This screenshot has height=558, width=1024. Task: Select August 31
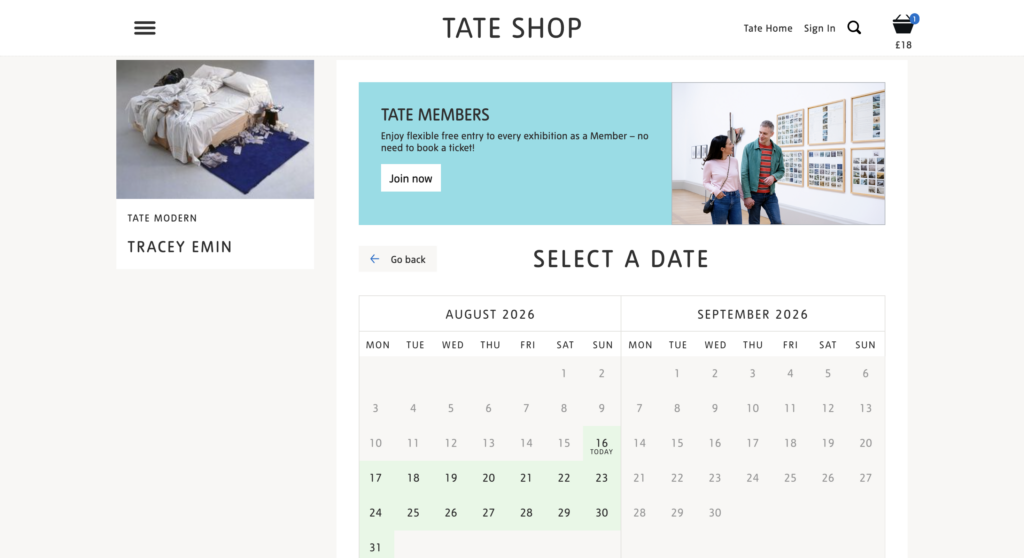376,546
